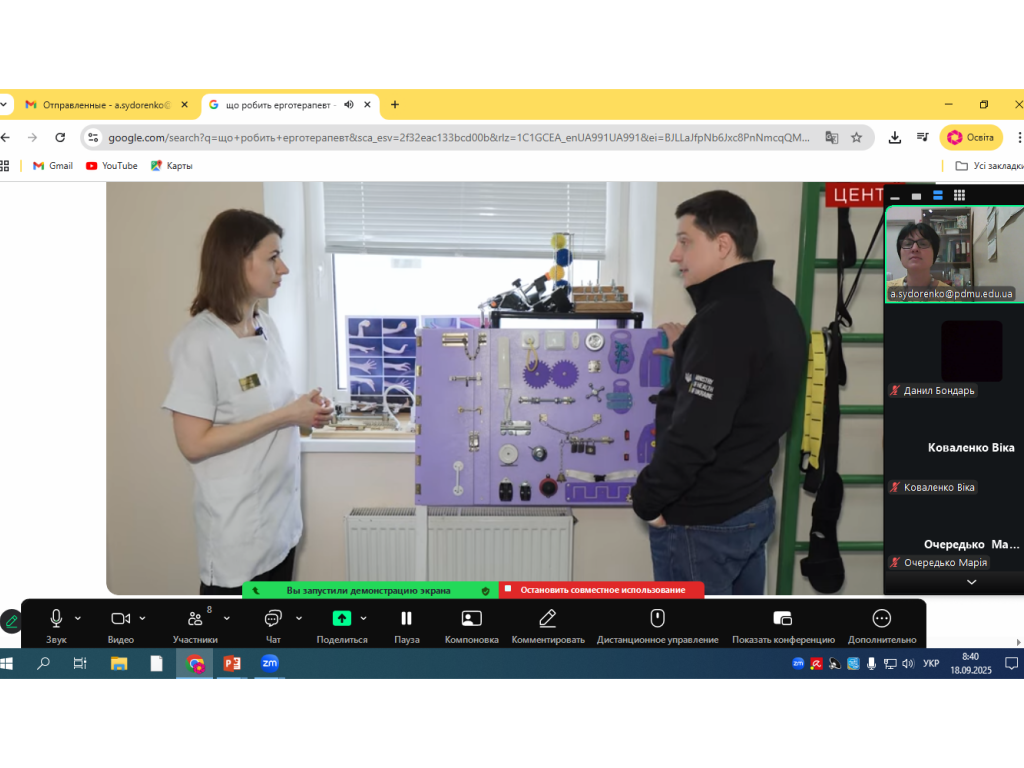Viewport: 1024px width, 768px height.
Task: Open the Дополнительно more options
Action: tap(881, 619)
